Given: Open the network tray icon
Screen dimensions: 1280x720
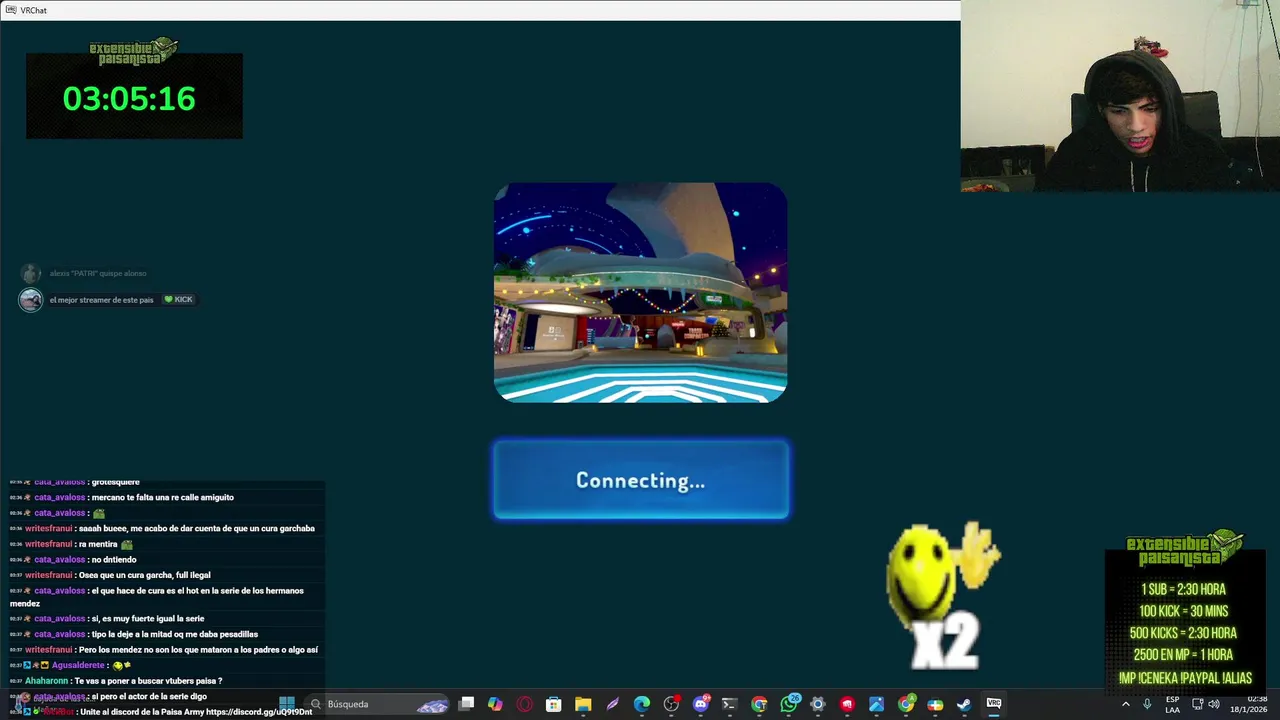Looking at the screenshot, I should pyautogui.click(x=1199, y=704).
